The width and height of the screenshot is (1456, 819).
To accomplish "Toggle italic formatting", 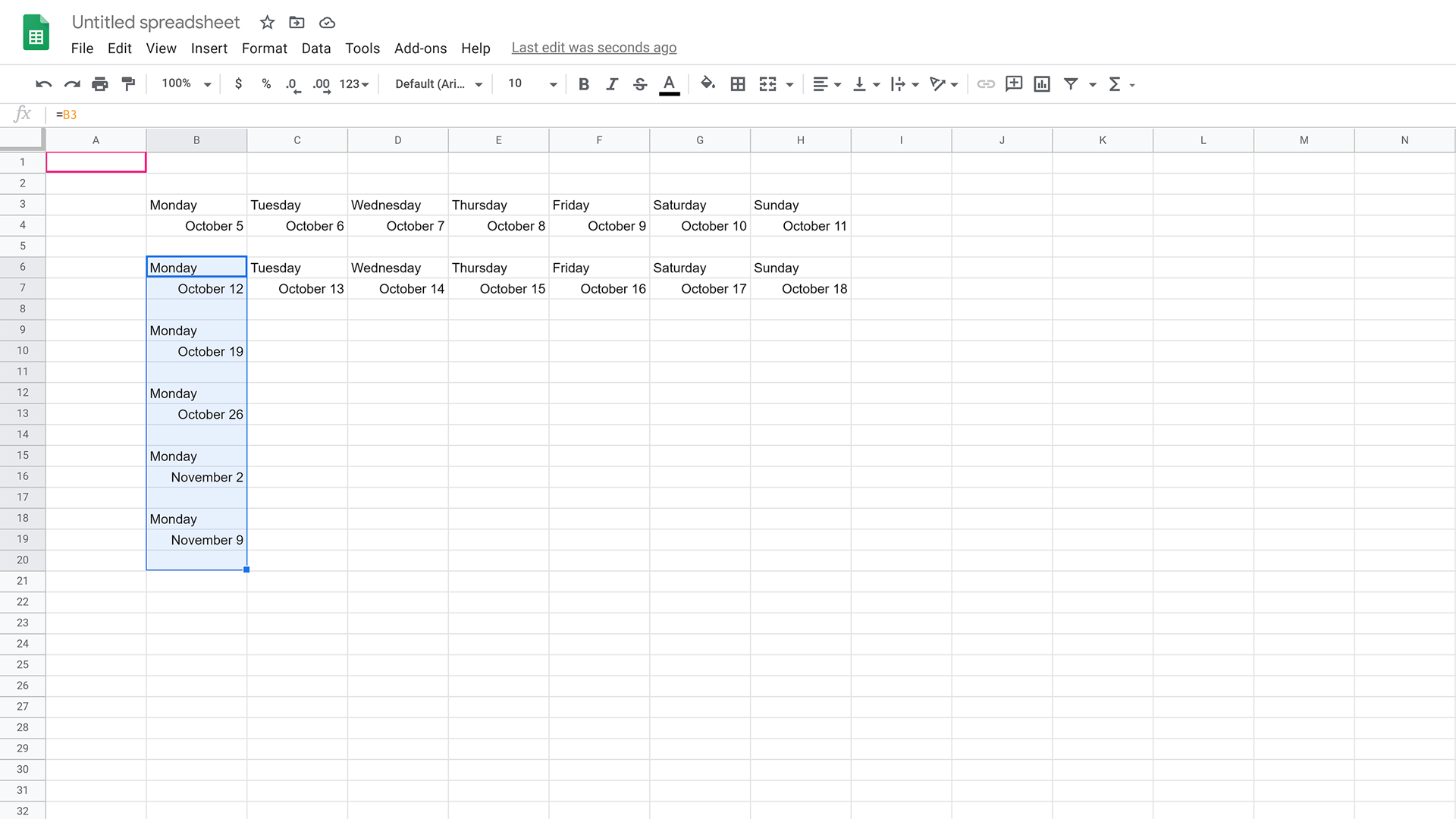I will [x=612, y=83].
